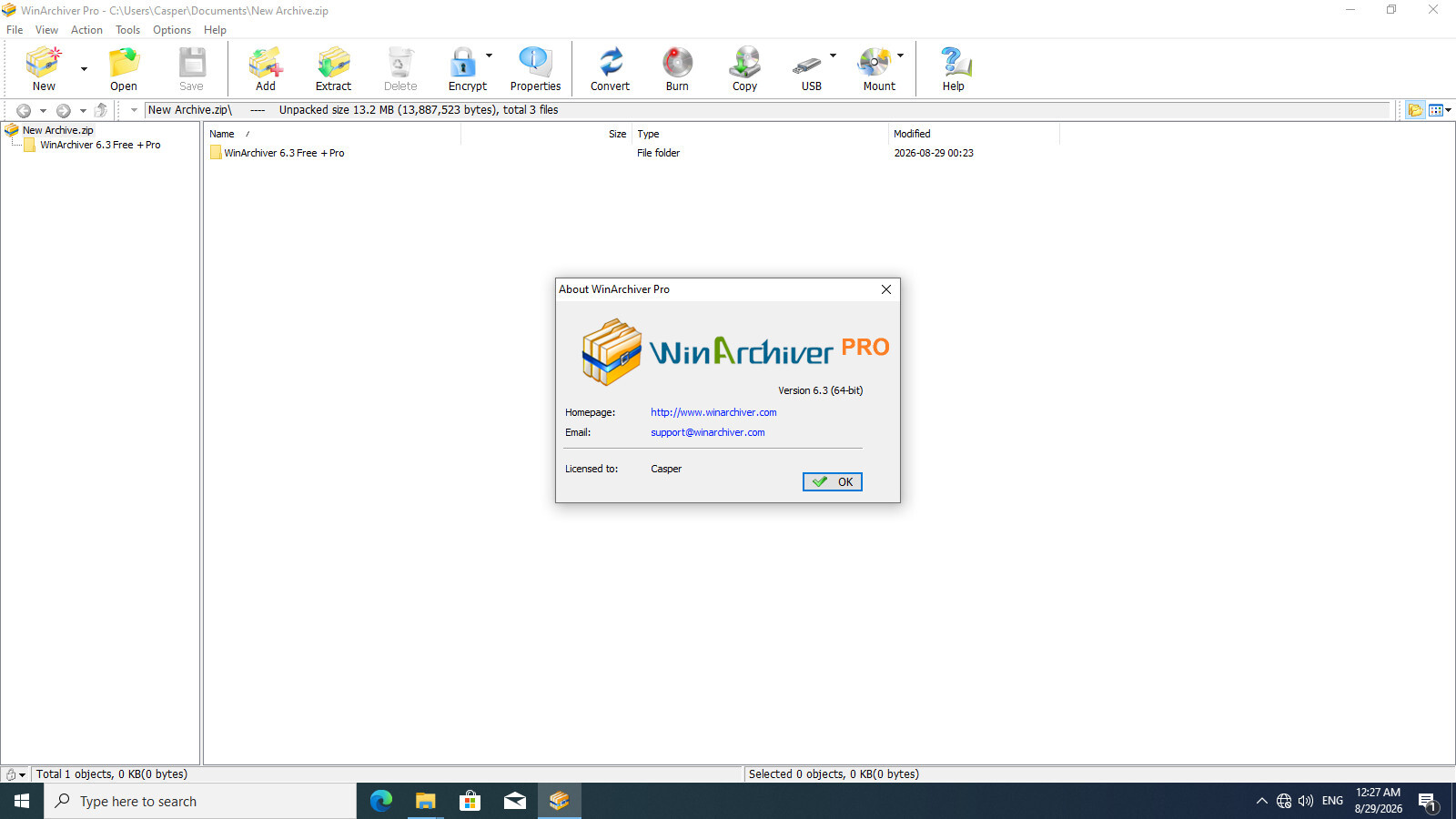Click the Forward navigation arrow
The width and height of the screenshot is (1456, 819).
coord(64,110)
